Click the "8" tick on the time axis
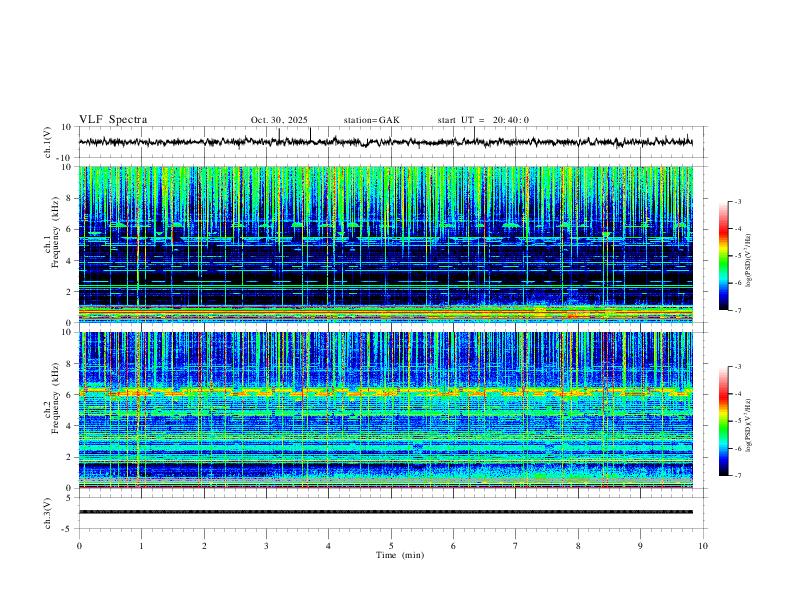Viewport: 792px width, 612px height. [578, 546]
